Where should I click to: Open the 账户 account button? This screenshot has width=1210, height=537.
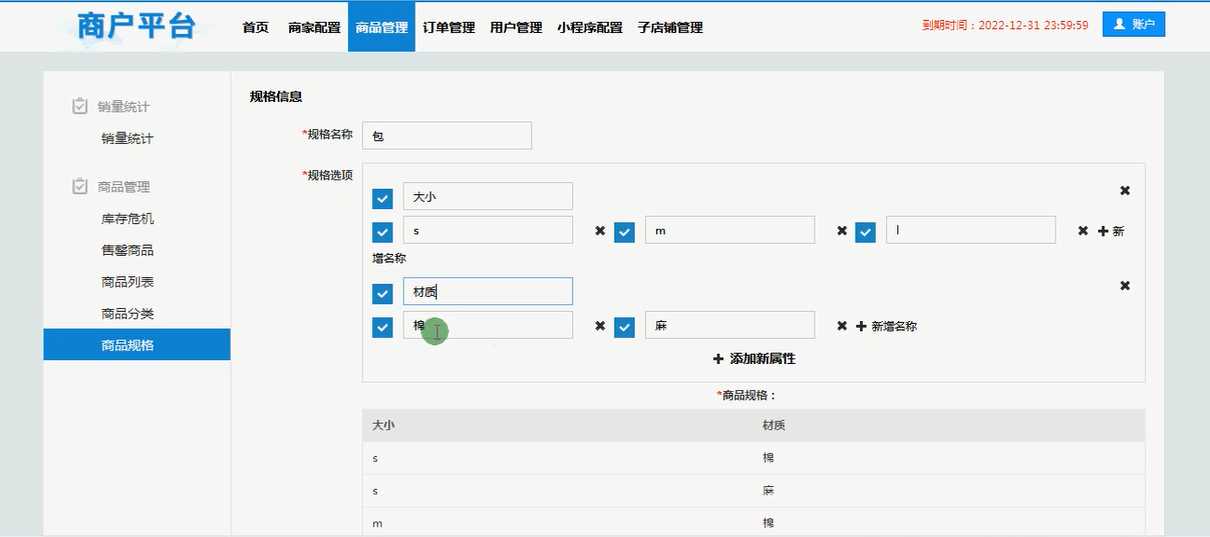(x=1133, y=25)
